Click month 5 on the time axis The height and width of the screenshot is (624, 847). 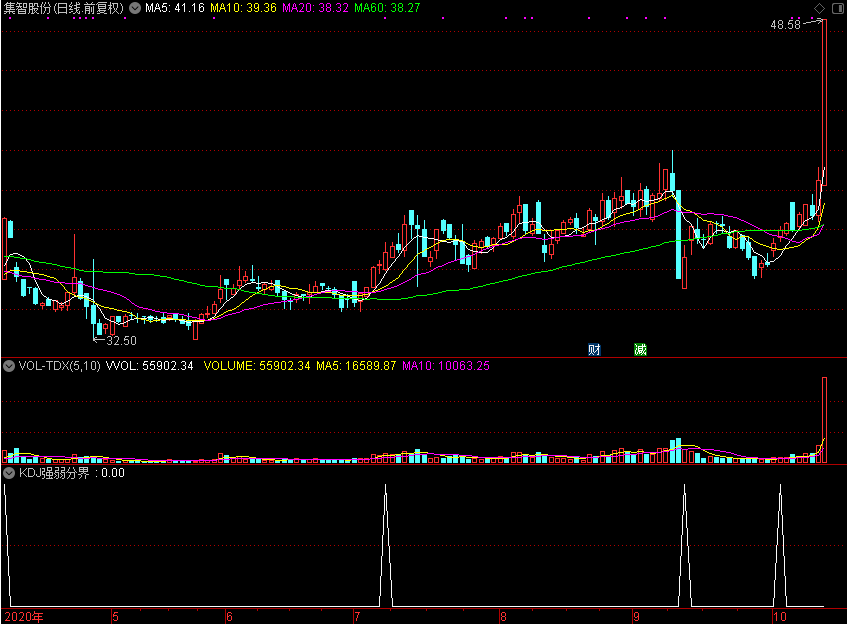115,616
